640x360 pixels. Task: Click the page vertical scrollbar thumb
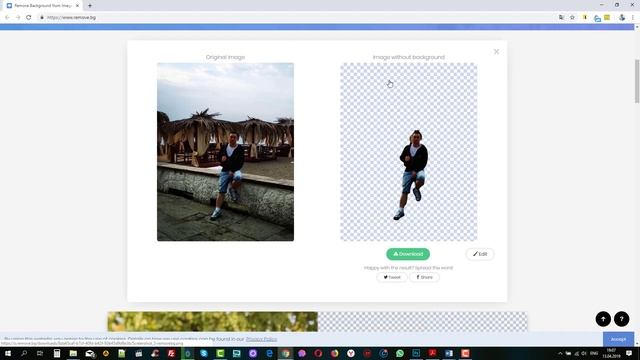click(637, 81)
